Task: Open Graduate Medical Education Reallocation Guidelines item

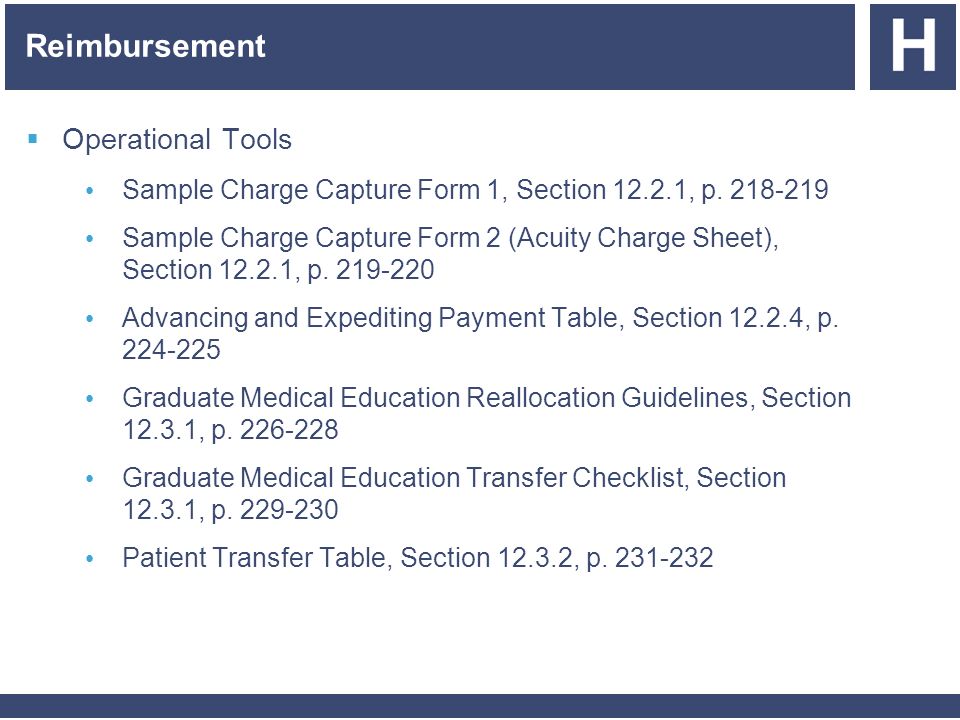Action: tap(487, 414)
